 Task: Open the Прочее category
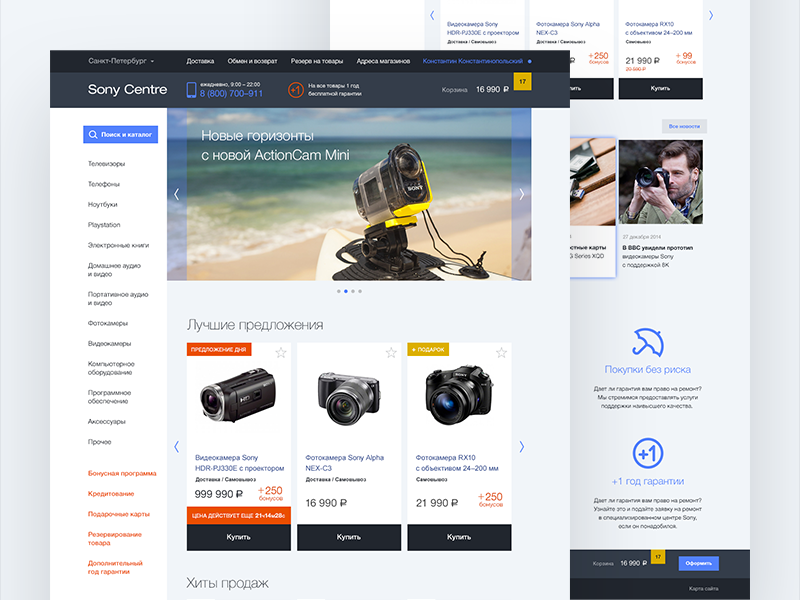99,442
